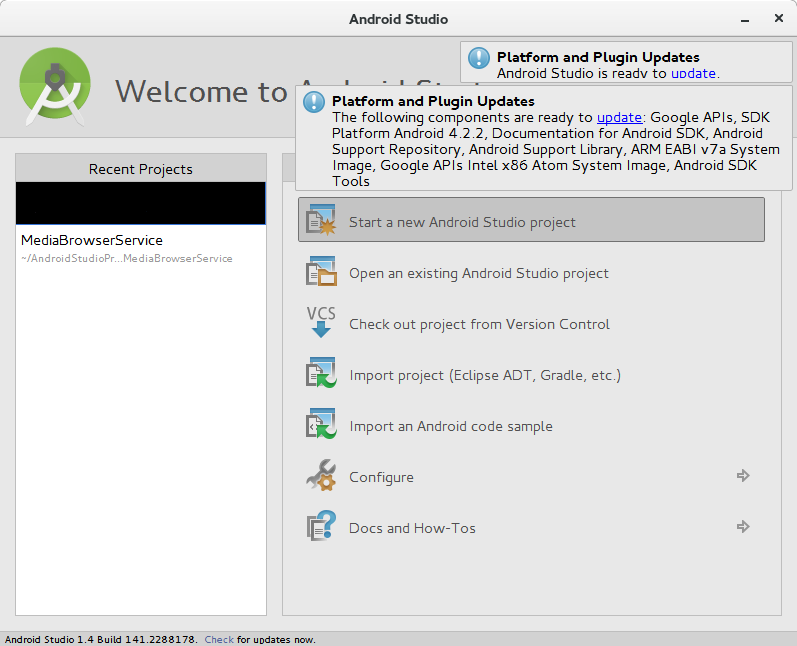Screen dimensions: 797x646
Task: Expand the Configure submenu arrow
Action: tap(743, 476)
